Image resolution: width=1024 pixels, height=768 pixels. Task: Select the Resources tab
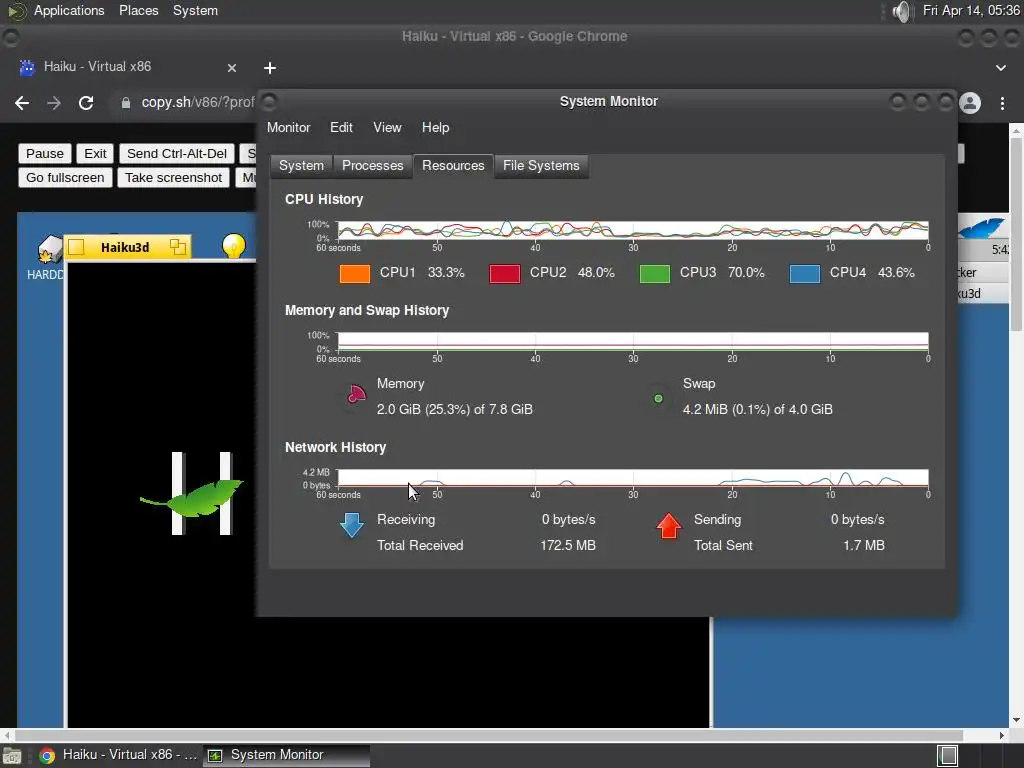(453, 166)
